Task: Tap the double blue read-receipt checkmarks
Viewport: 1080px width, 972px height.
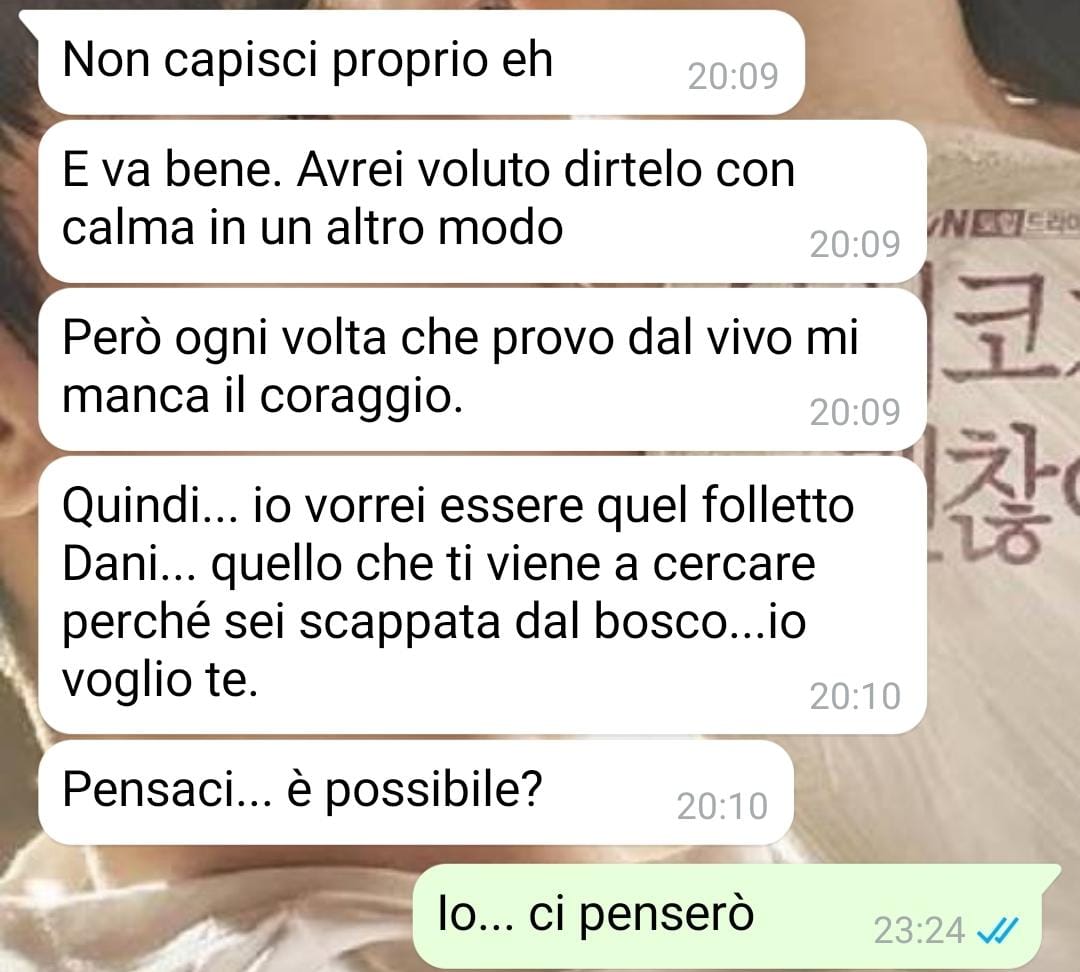Action: pos(997,931)
